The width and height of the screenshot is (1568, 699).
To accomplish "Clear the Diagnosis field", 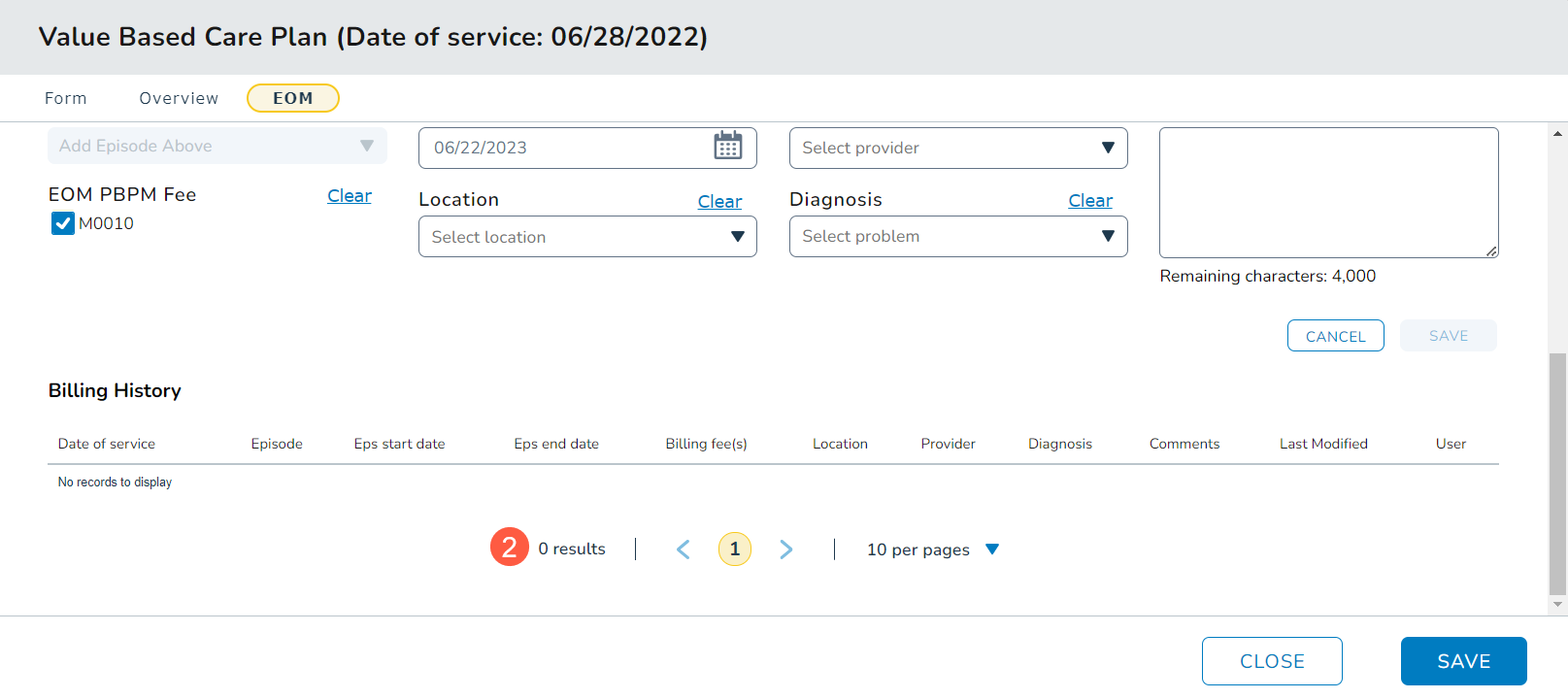I will 1089,201.
